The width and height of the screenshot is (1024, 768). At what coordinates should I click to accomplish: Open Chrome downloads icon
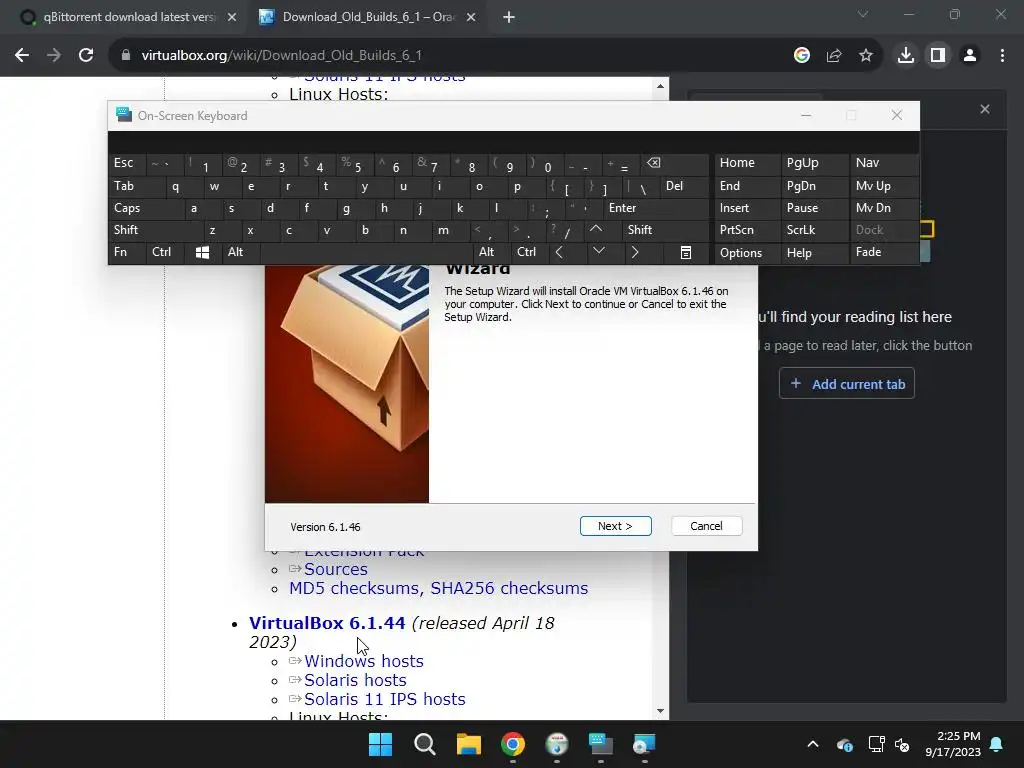(x=905, y=56)
